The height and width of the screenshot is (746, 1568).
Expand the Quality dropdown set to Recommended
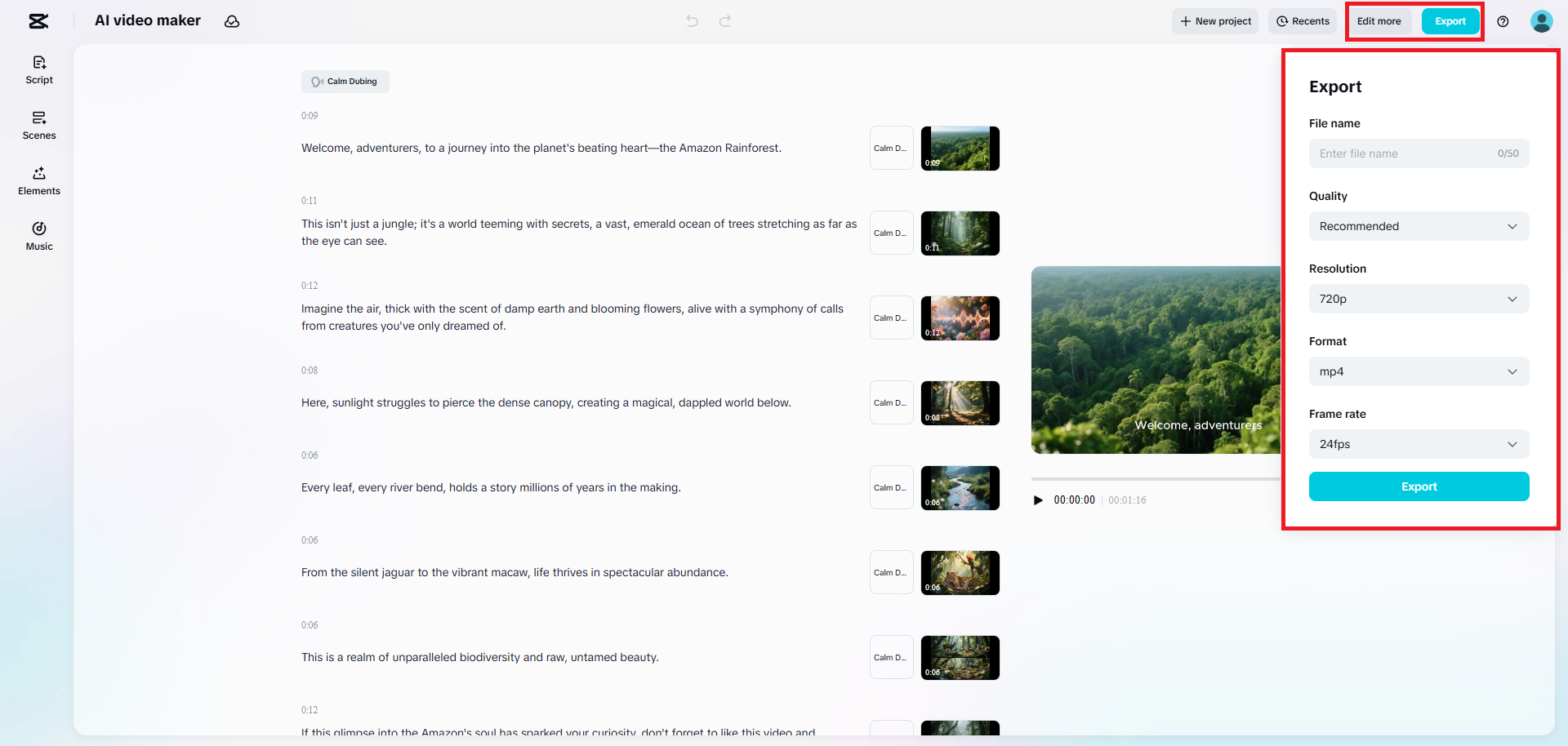pos(1419,226)
